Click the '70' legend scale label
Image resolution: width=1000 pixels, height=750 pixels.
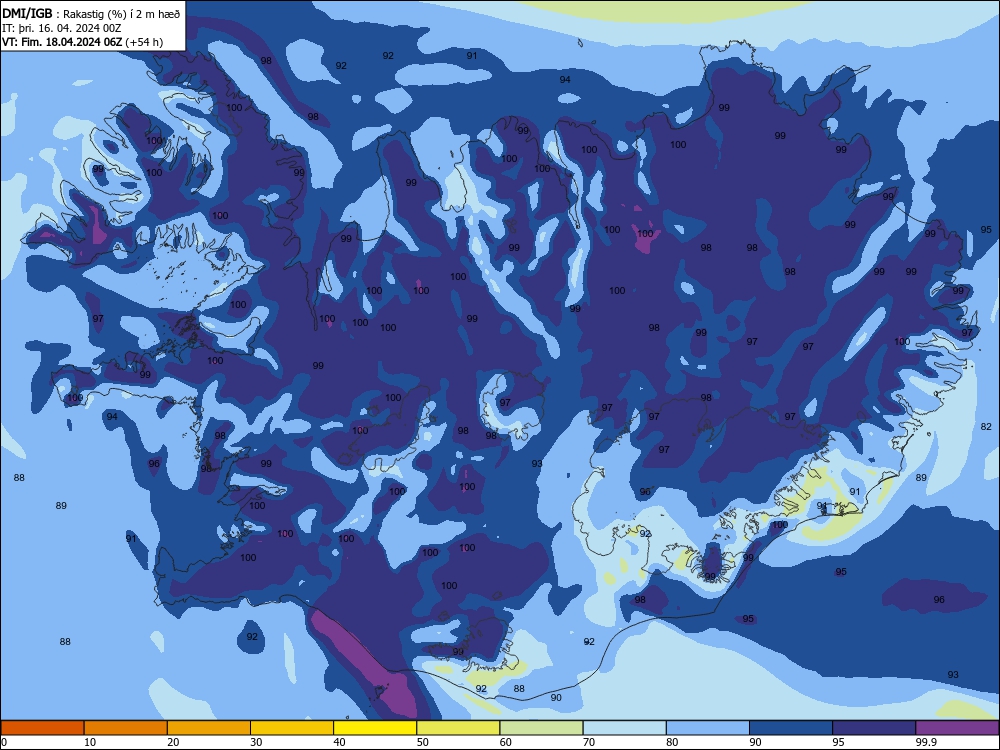pyautogui.click(x=589, y=742)
